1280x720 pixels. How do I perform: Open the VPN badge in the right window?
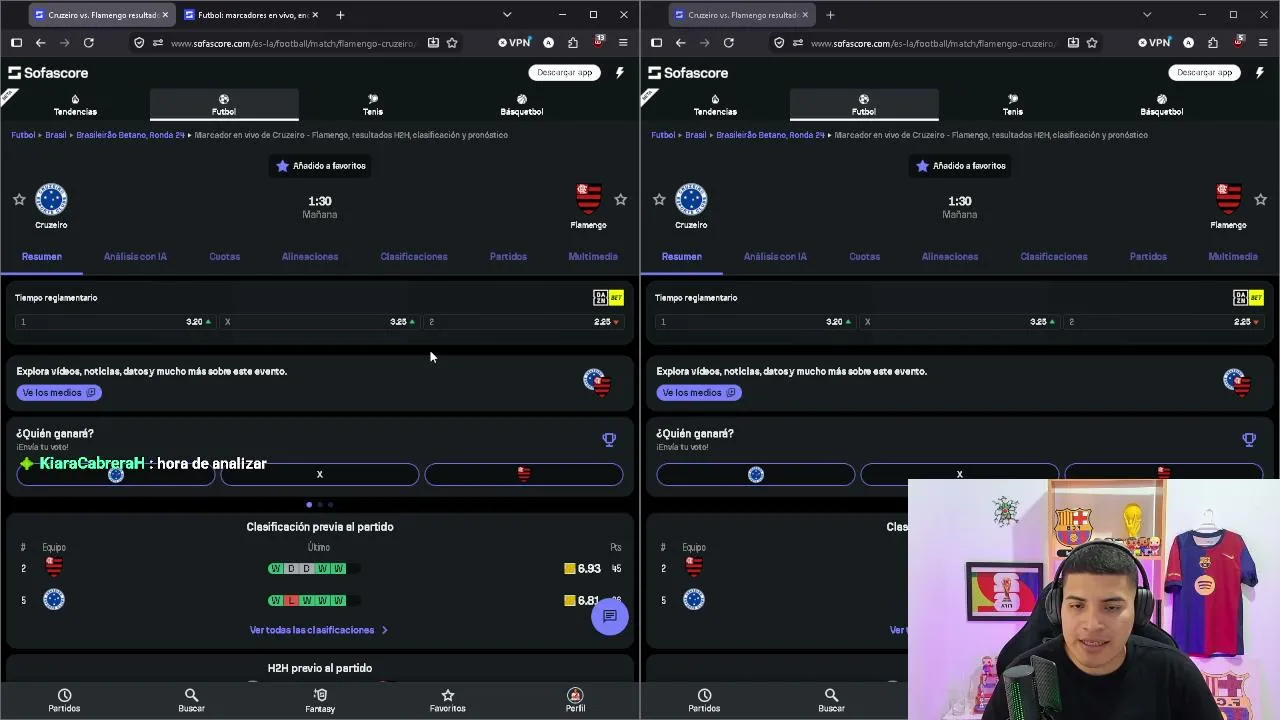[x=1154, y=43]
